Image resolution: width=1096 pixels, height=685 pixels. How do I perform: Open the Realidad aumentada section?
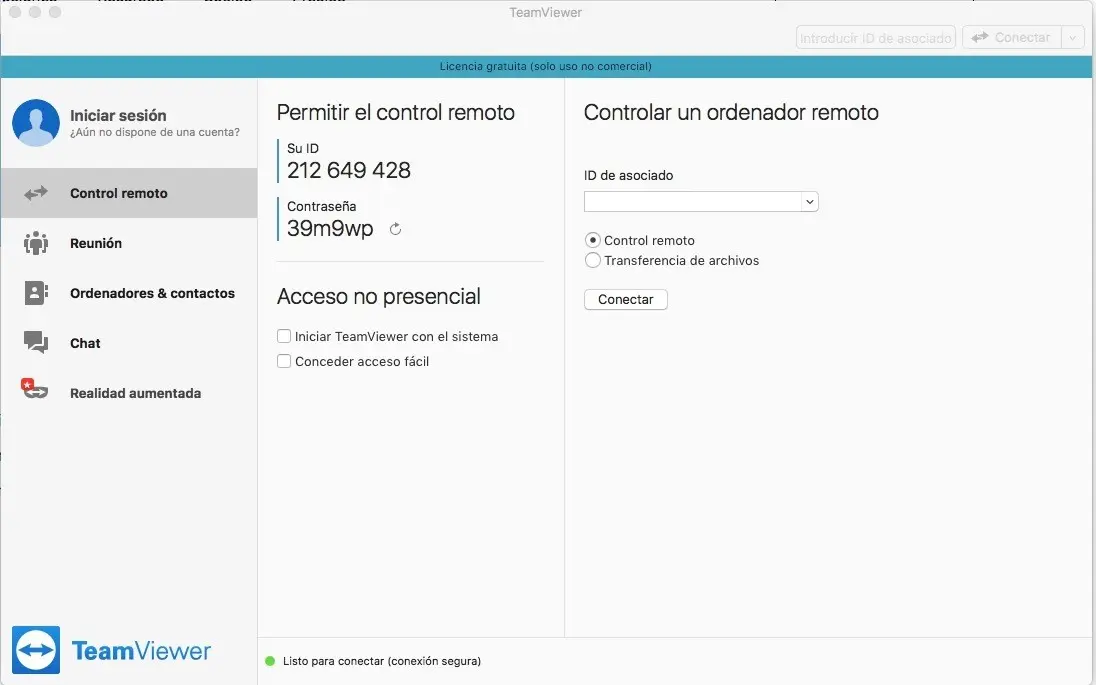[129, 393]
